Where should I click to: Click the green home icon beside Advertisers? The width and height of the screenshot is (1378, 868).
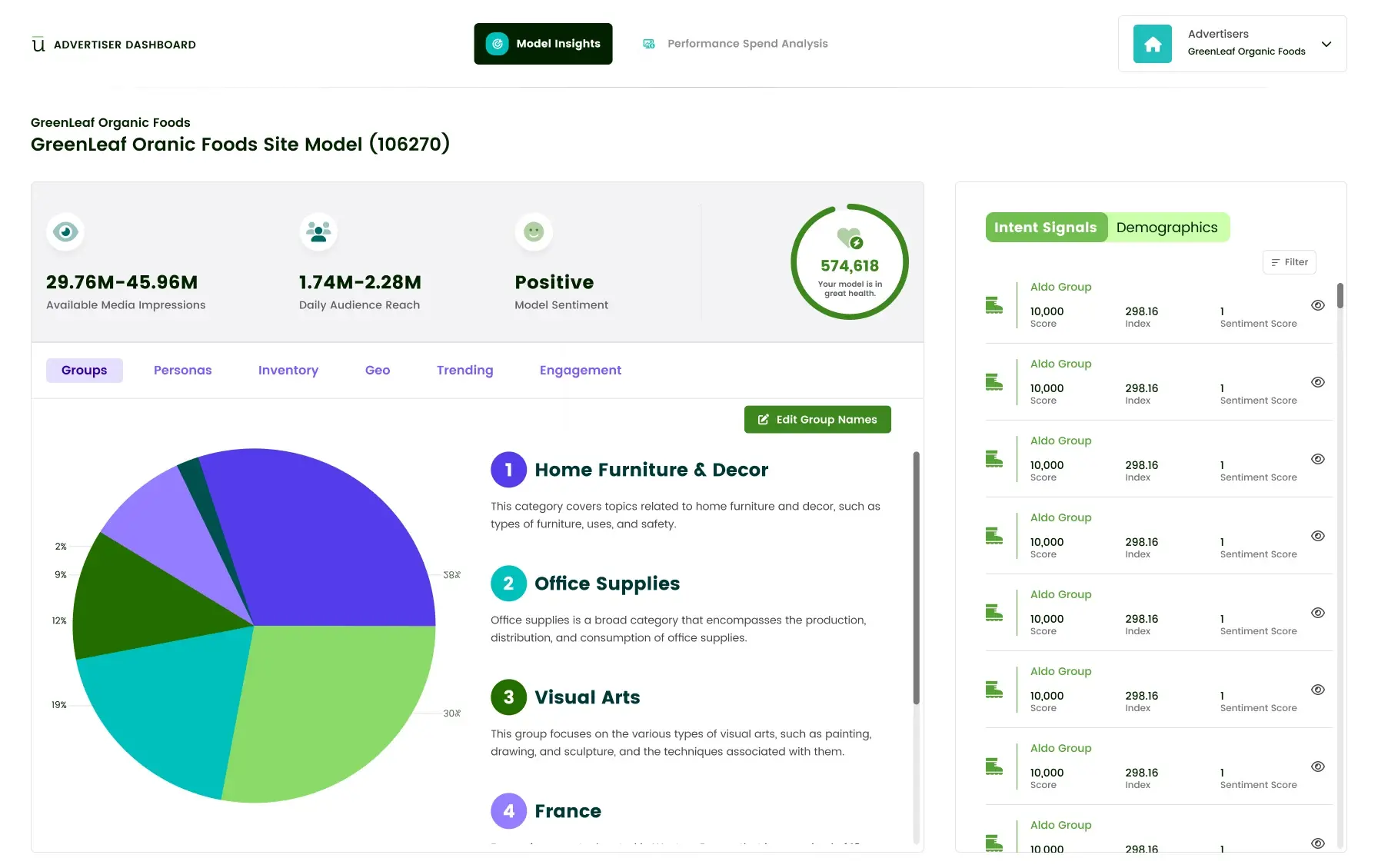[1152, 44]
